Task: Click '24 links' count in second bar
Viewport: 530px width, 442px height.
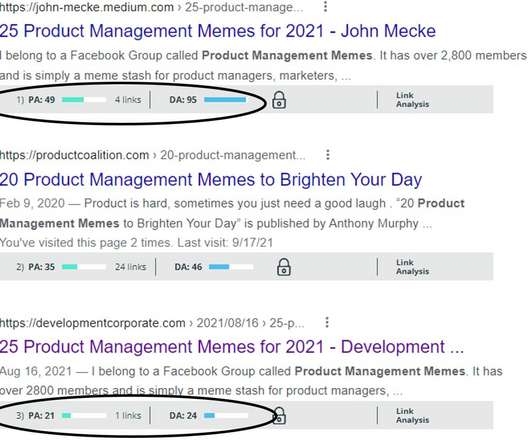Action: point(130,267)
